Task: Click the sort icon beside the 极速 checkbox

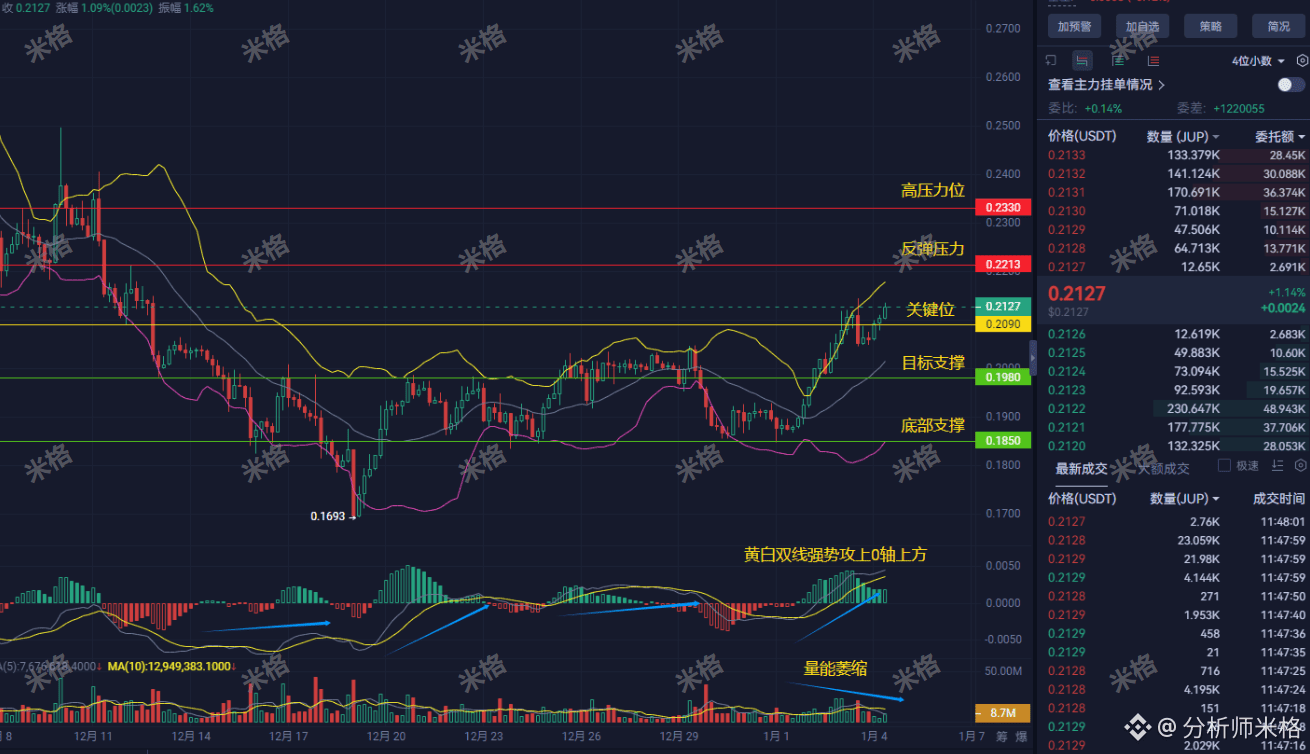Action: coord(1276,465)
